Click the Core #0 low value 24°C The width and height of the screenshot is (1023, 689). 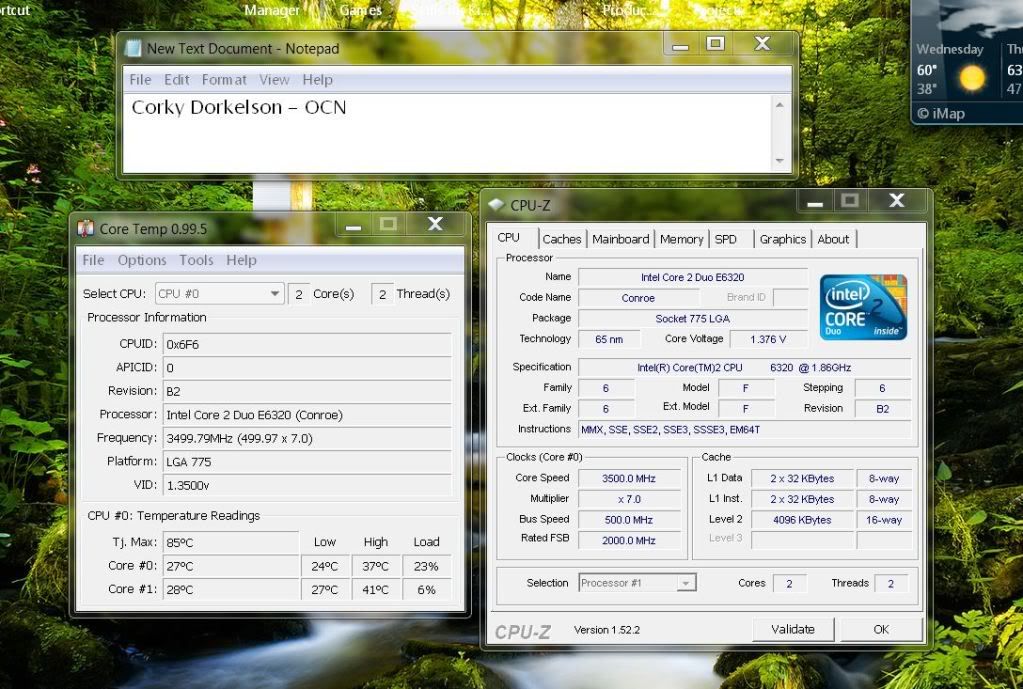325,566
